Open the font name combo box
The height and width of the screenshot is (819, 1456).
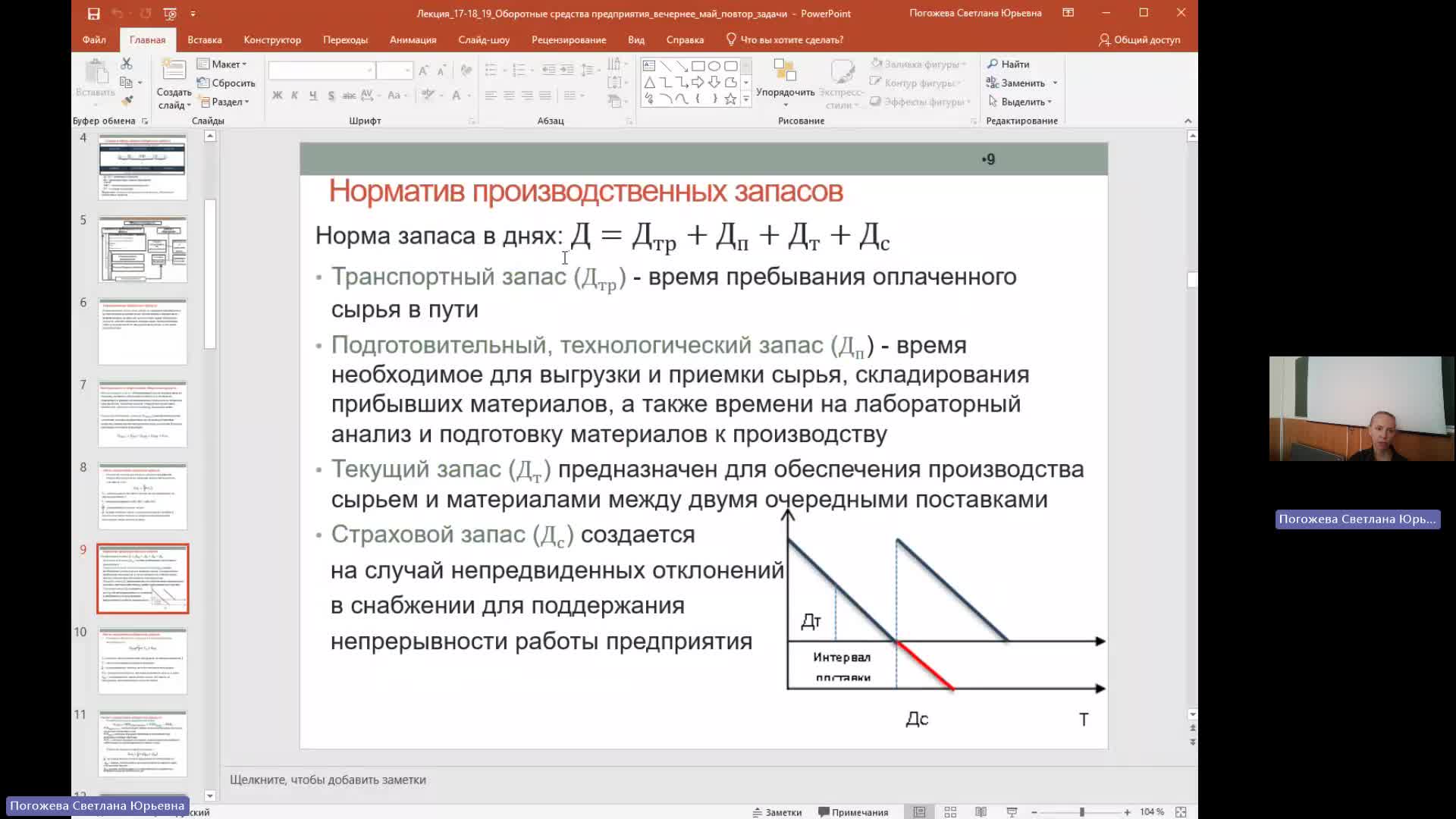pos(322,71)
